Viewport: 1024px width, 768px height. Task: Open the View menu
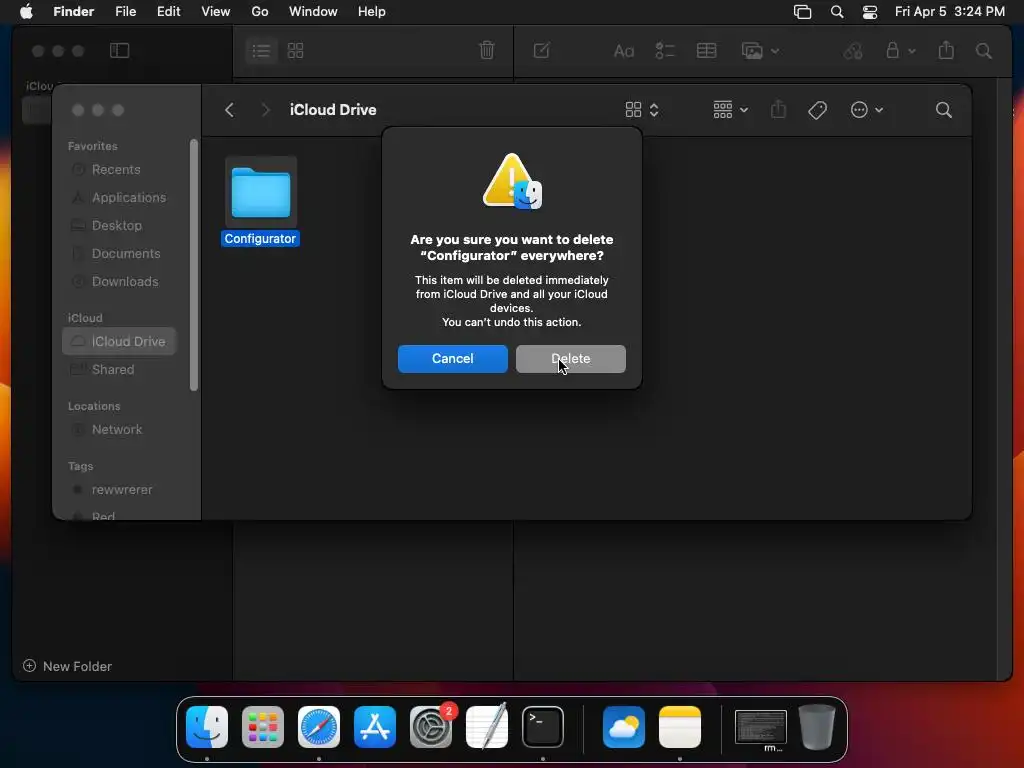pos(216,12)
